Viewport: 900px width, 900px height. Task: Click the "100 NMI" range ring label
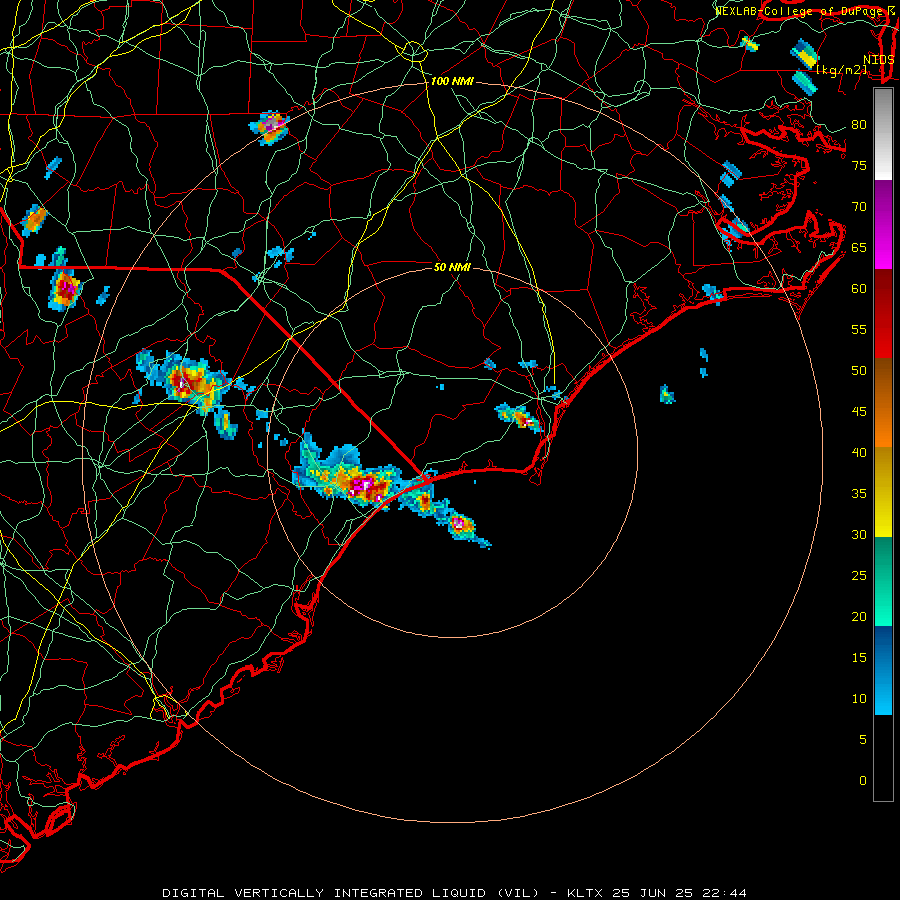[x=452, y=82]
